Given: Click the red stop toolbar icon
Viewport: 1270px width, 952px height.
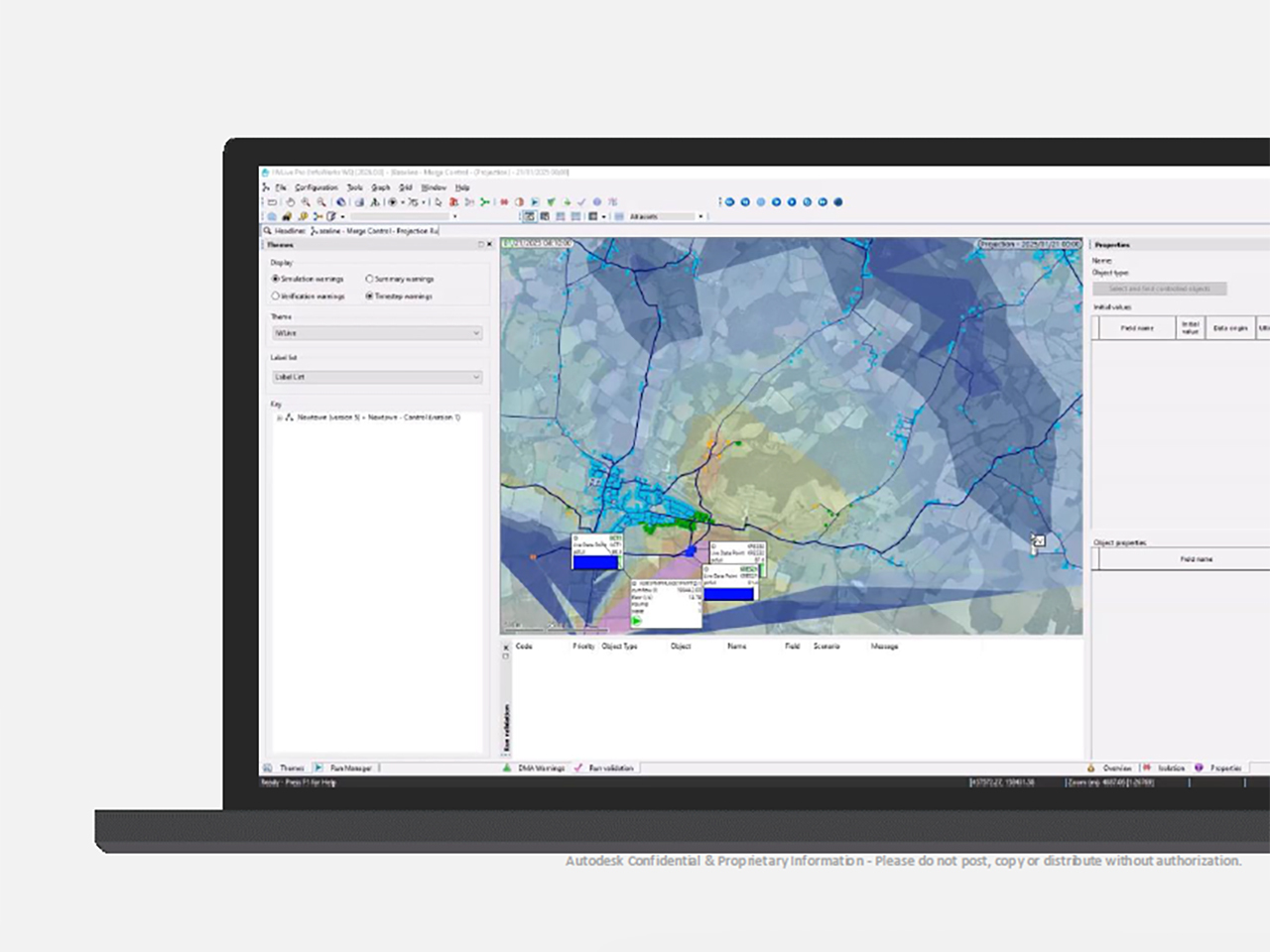Looking at the screenshot, I should [x=504, y=202].
